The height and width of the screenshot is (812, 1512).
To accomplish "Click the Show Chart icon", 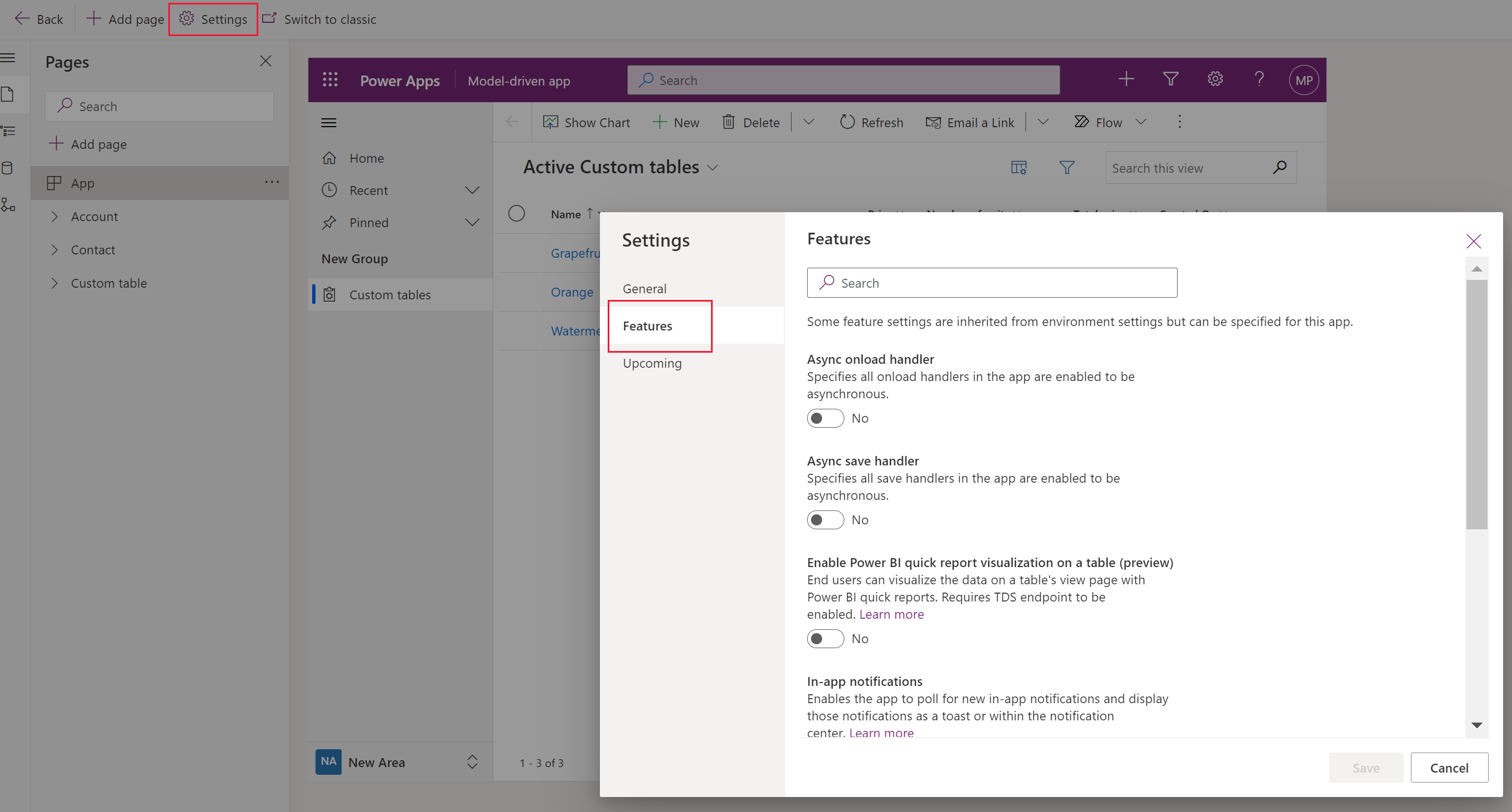I will [550, 122].
